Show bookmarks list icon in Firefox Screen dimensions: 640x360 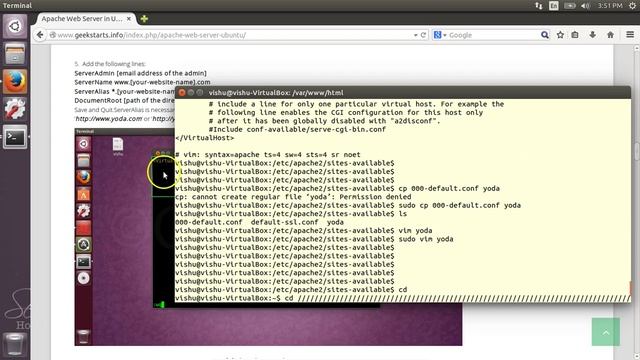coord(575,35)
